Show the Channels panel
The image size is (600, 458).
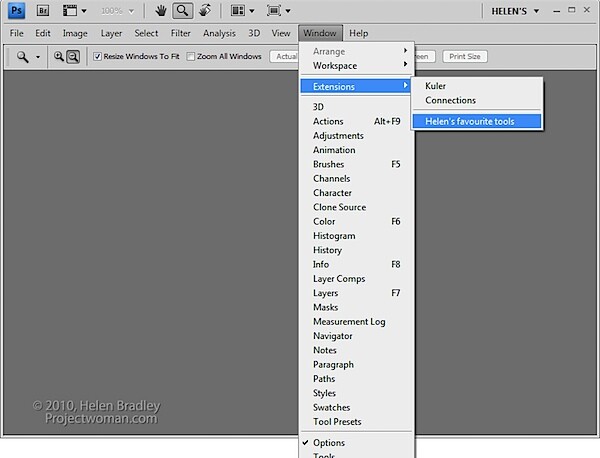click(x=356, y=179)
